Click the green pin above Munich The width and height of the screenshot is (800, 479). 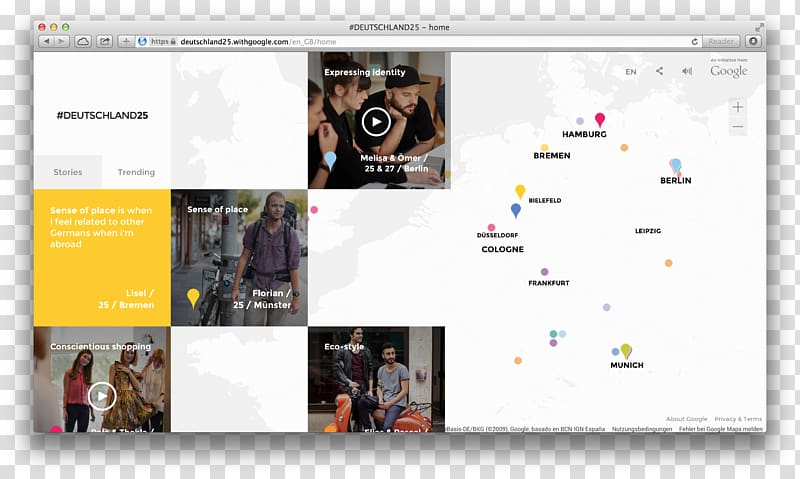click(x=626, y=350)
